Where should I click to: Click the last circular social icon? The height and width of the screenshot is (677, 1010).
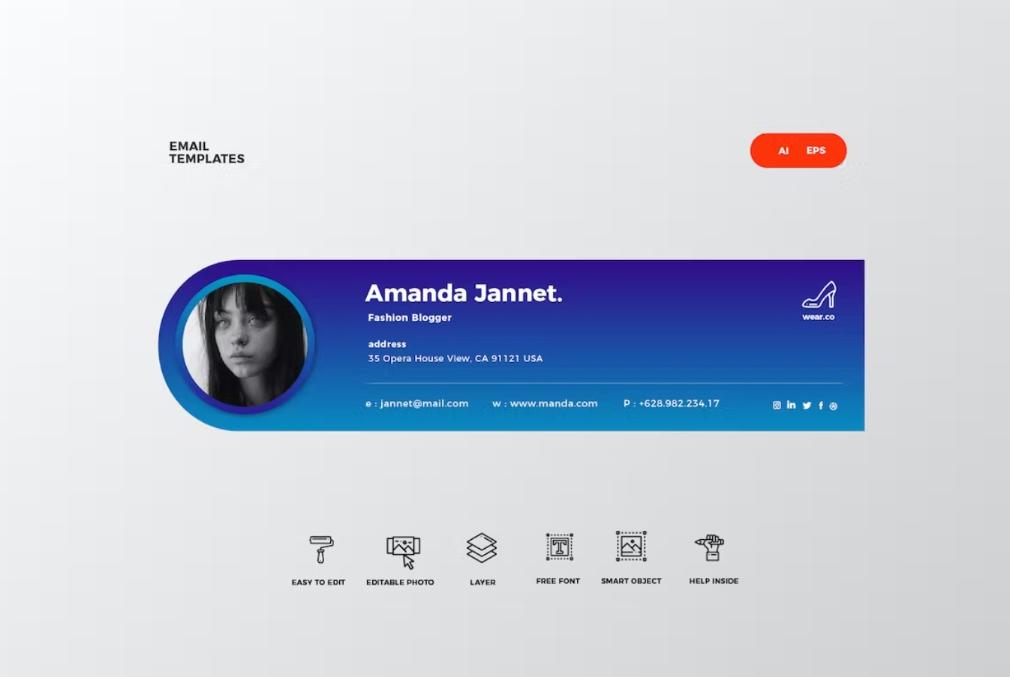coord(834,405)
